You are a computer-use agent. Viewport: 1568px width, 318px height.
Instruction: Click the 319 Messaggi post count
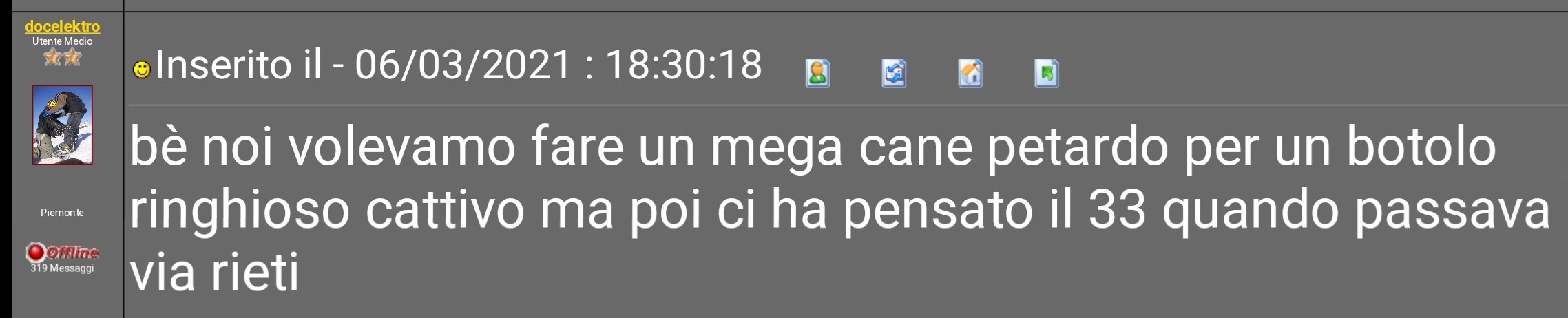pyautogui.click(x=62, y=268)
